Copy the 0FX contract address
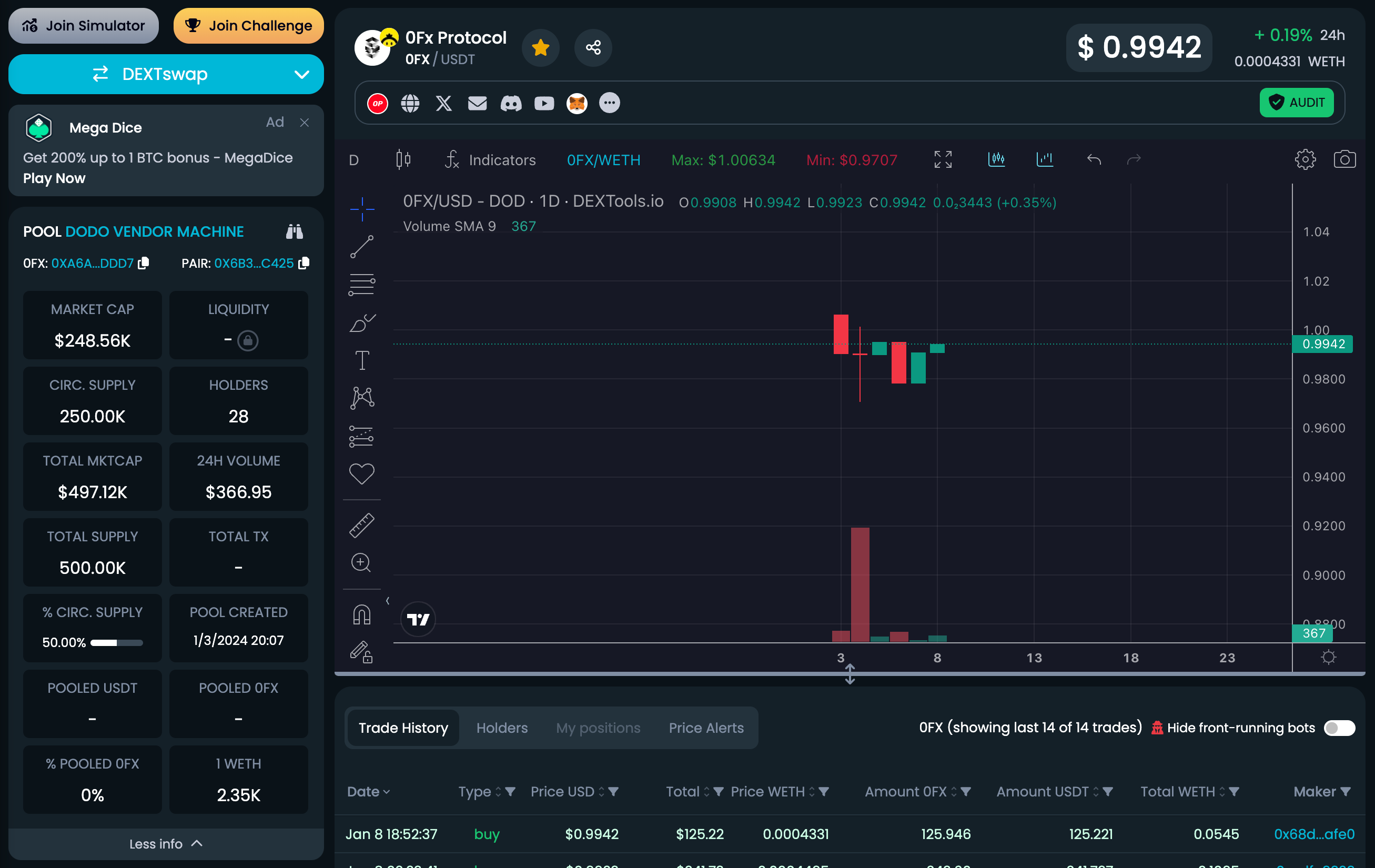 coord(143,263)
